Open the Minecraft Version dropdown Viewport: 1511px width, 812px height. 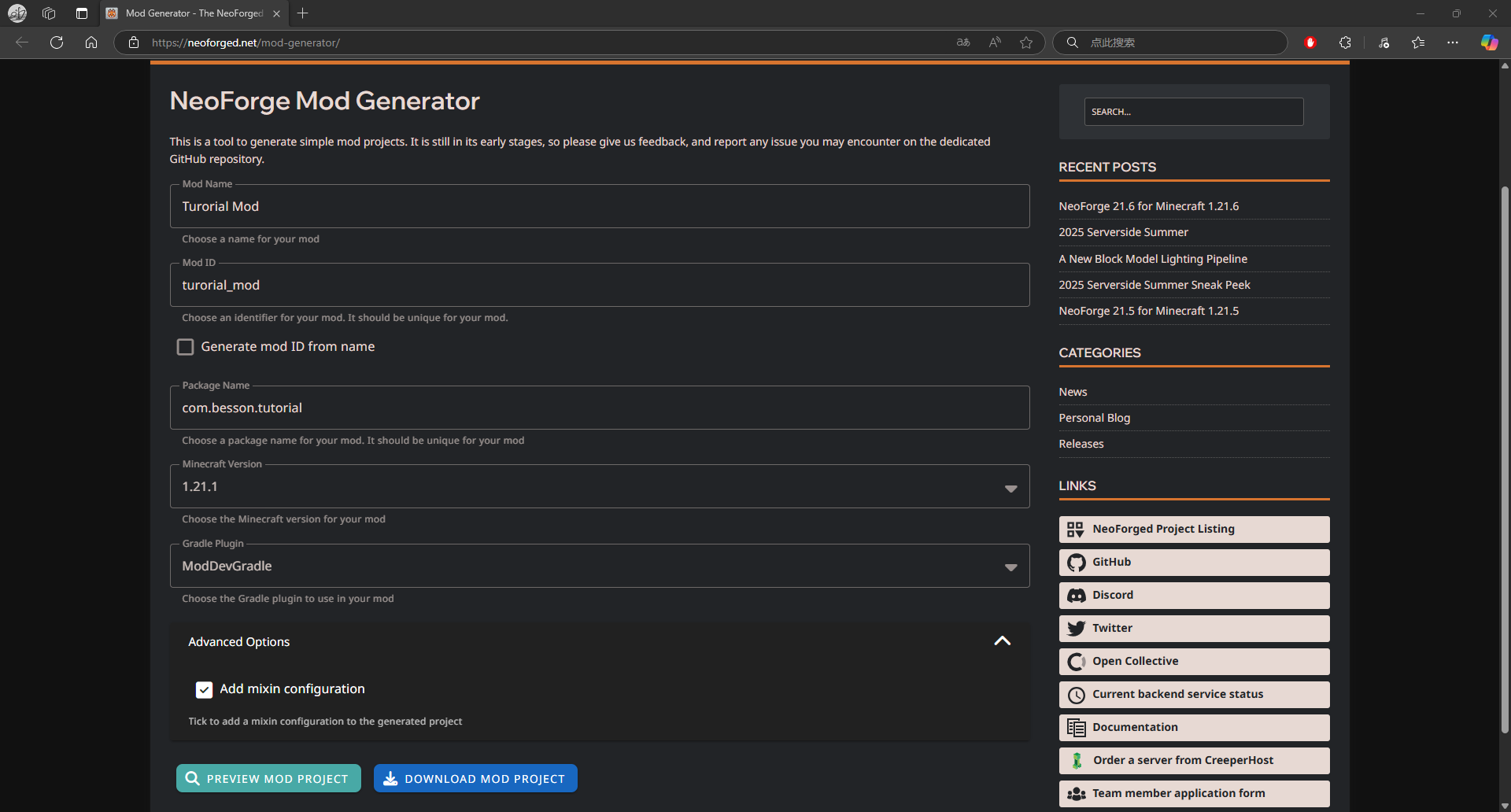[x=600, y=486]
